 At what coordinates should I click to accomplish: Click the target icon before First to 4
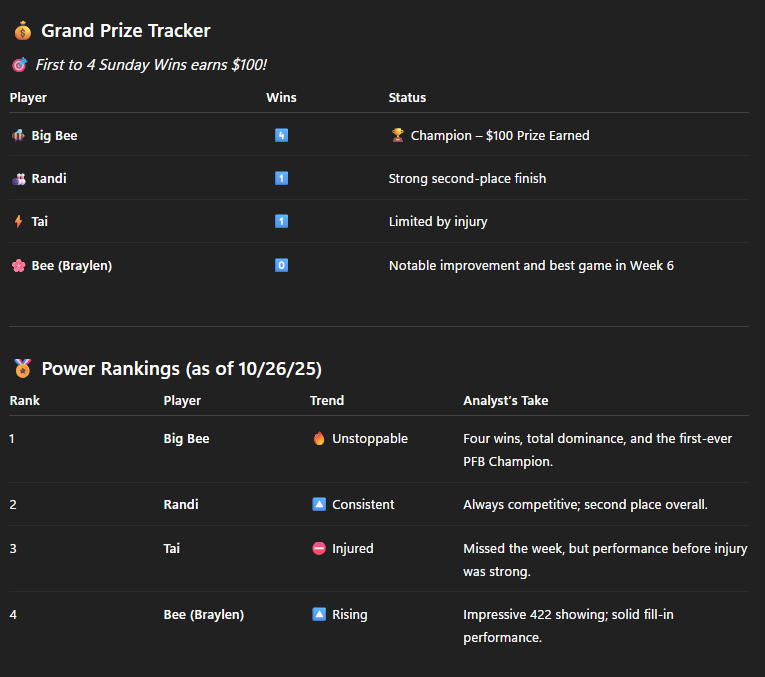[x=19, y=65]
